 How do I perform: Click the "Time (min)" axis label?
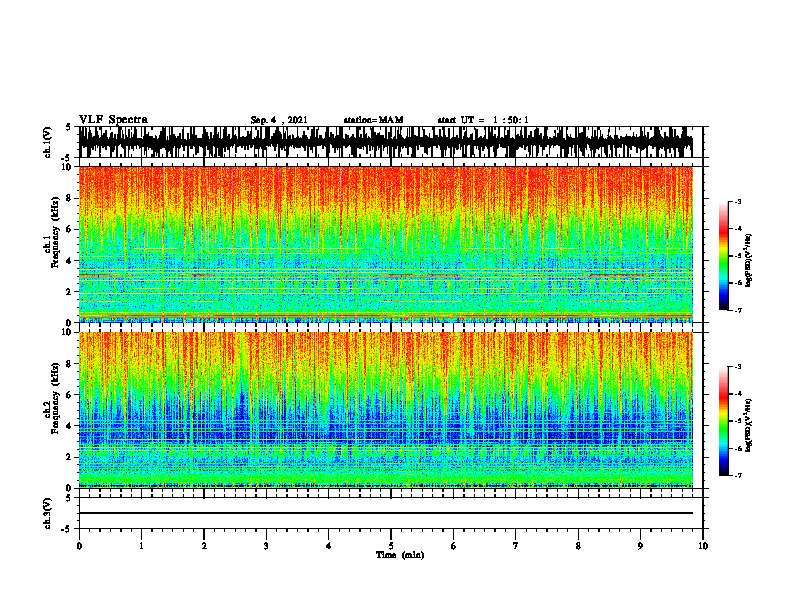pos(400,555)
